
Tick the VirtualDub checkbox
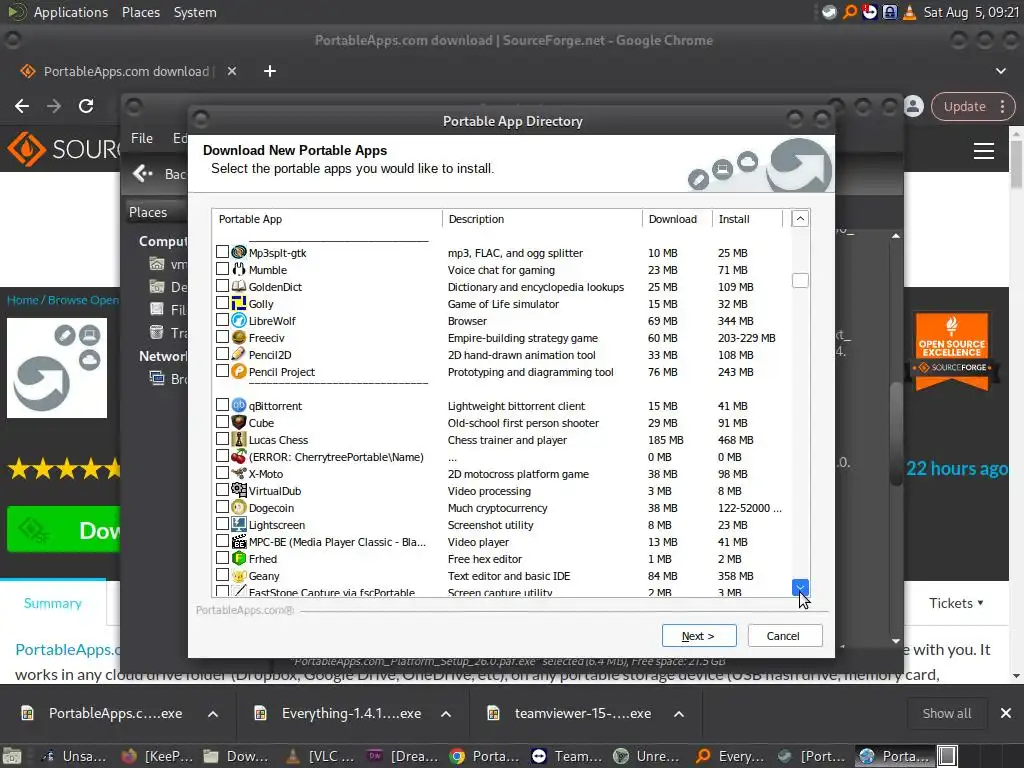tap(222, 489)
